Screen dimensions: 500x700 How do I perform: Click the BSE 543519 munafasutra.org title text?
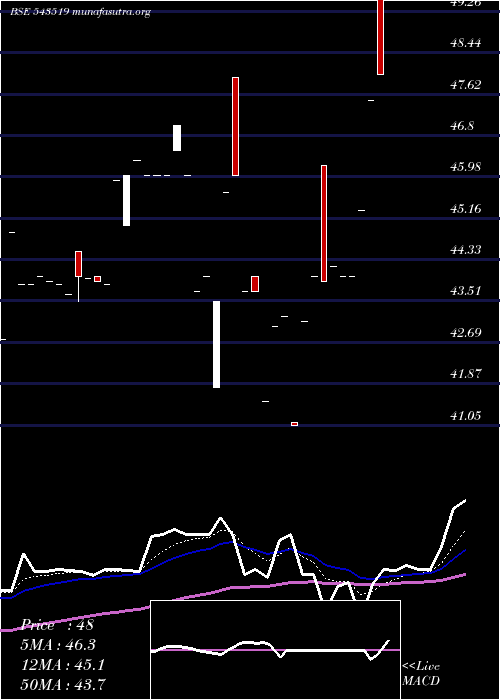[80, 12]
